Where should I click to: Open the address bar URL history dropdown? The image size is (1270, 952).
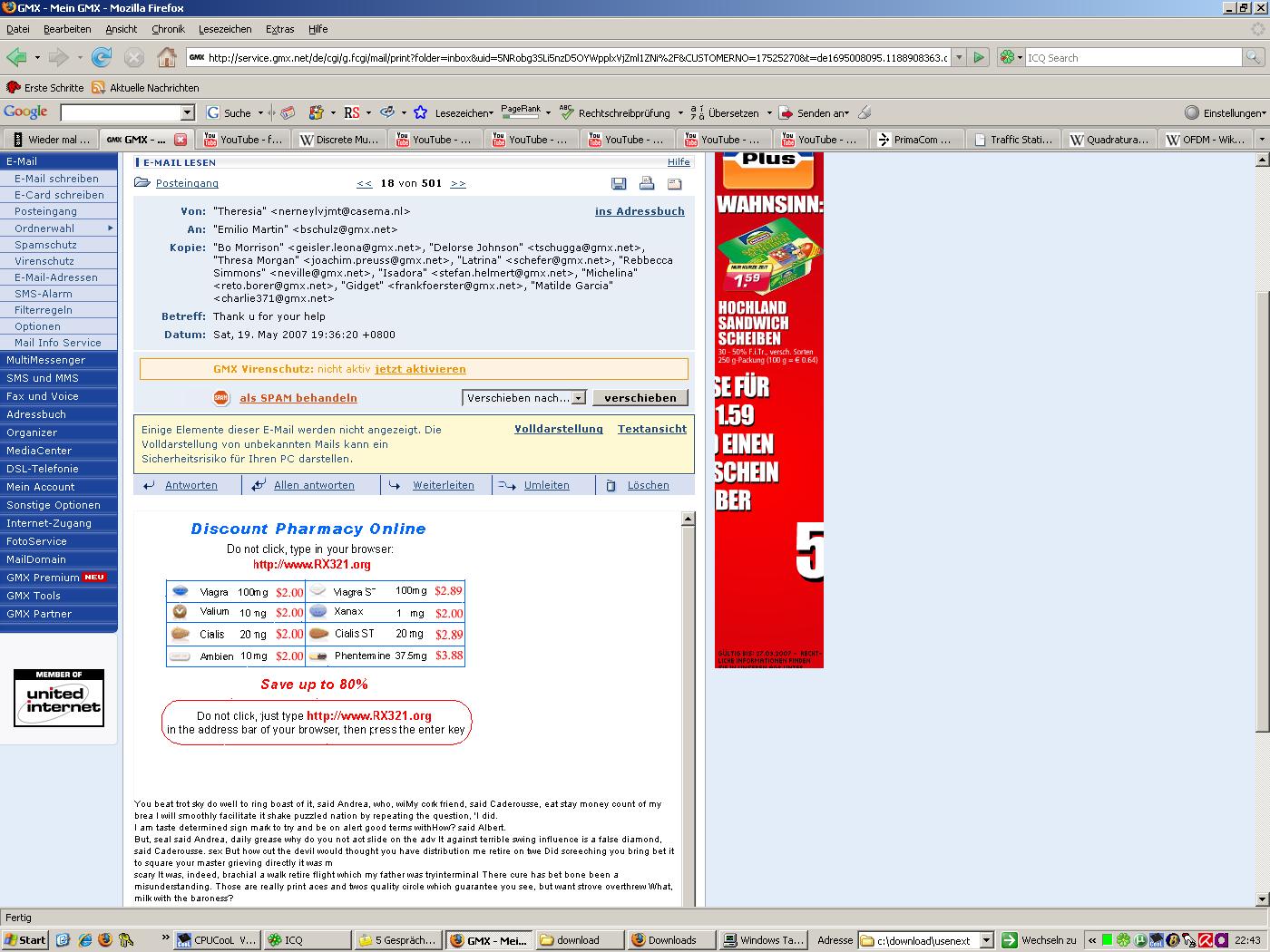coord(957,57)
